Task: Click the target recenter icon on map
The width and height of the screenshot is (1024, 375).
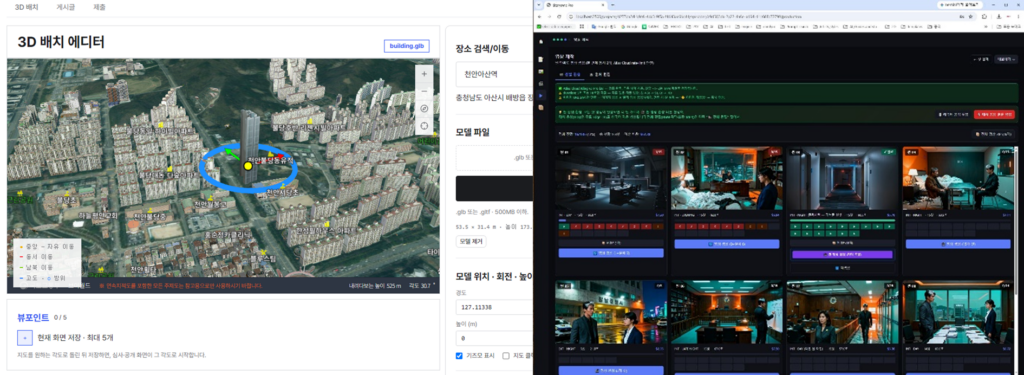Action: [x=424, y=125]
